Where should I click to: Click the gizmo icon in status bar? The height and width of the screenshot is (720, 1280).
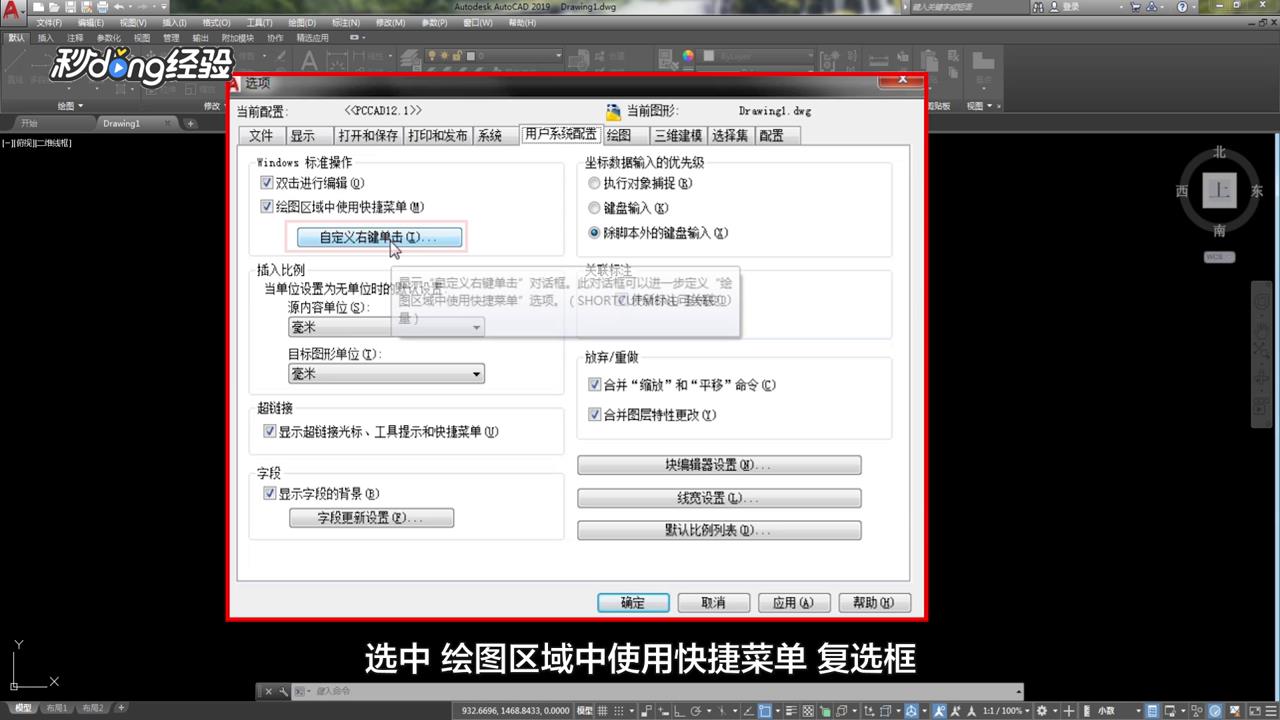click(910, 710)
